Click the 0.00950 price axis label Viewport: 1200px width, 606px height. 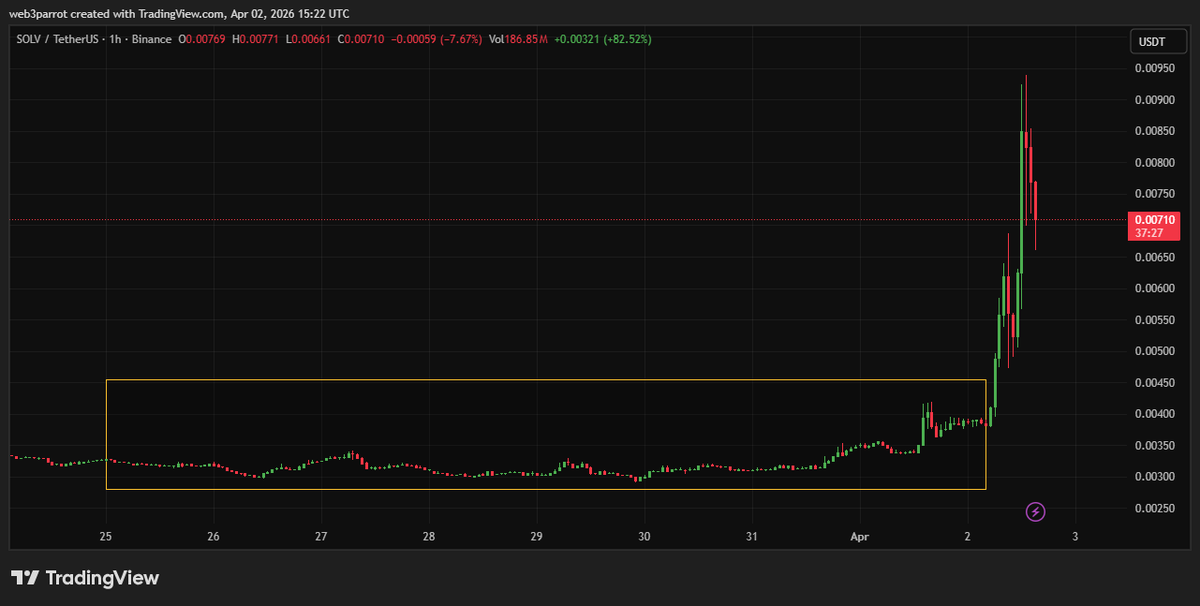1156,68
